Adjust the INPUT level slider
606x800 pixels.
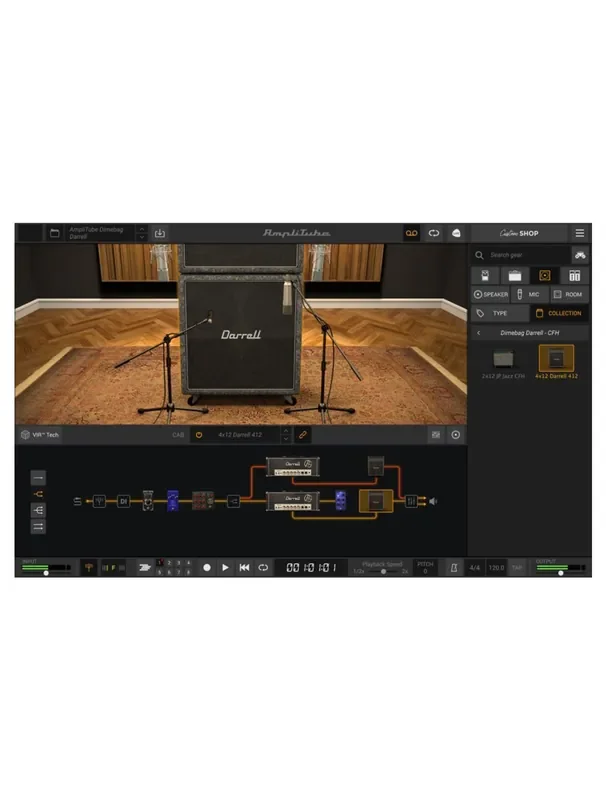tap(46, 573)
